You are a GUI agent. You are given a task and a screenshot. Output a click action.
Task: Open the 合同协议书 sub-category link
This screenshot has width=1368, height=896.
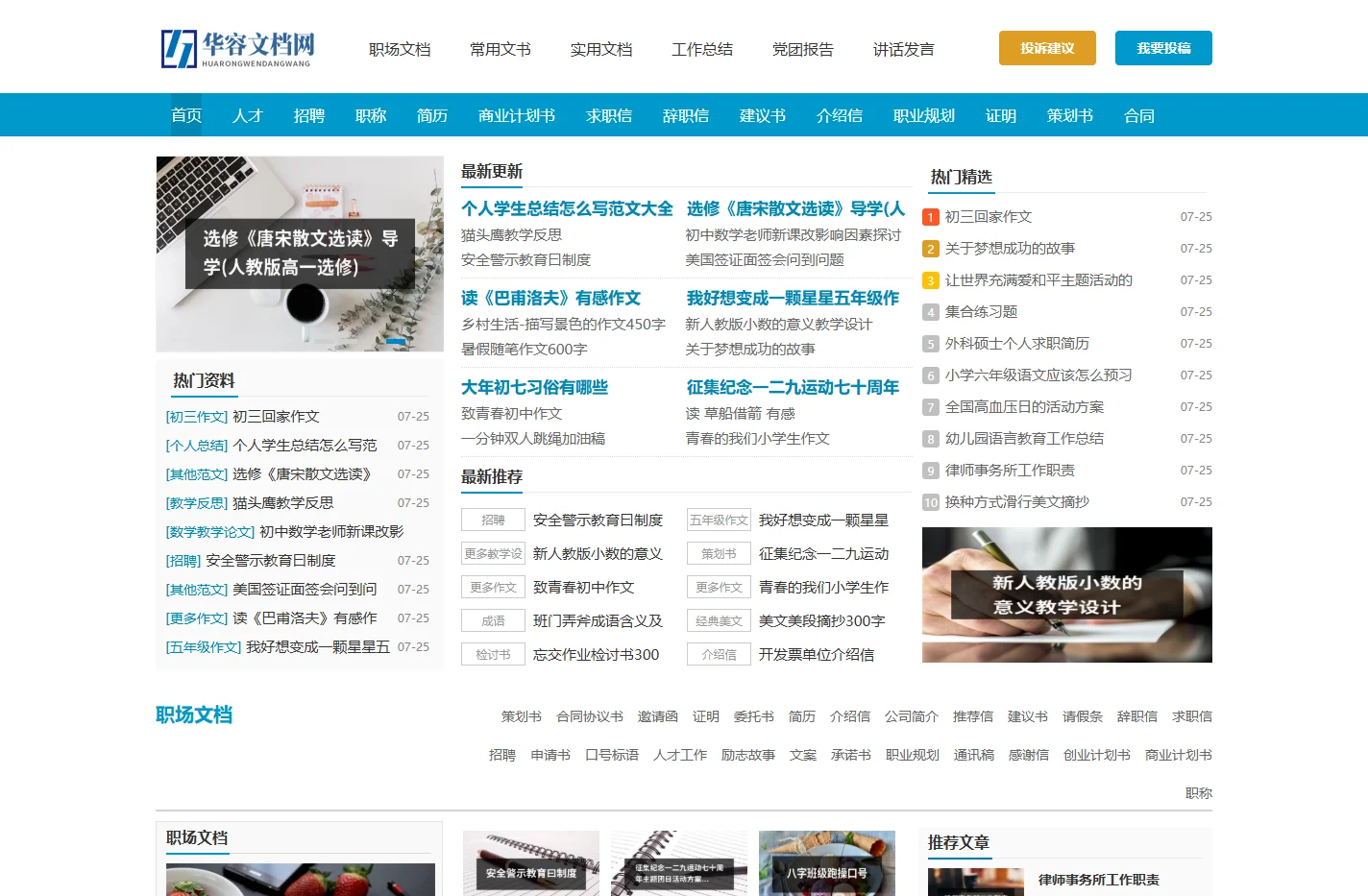590,716
